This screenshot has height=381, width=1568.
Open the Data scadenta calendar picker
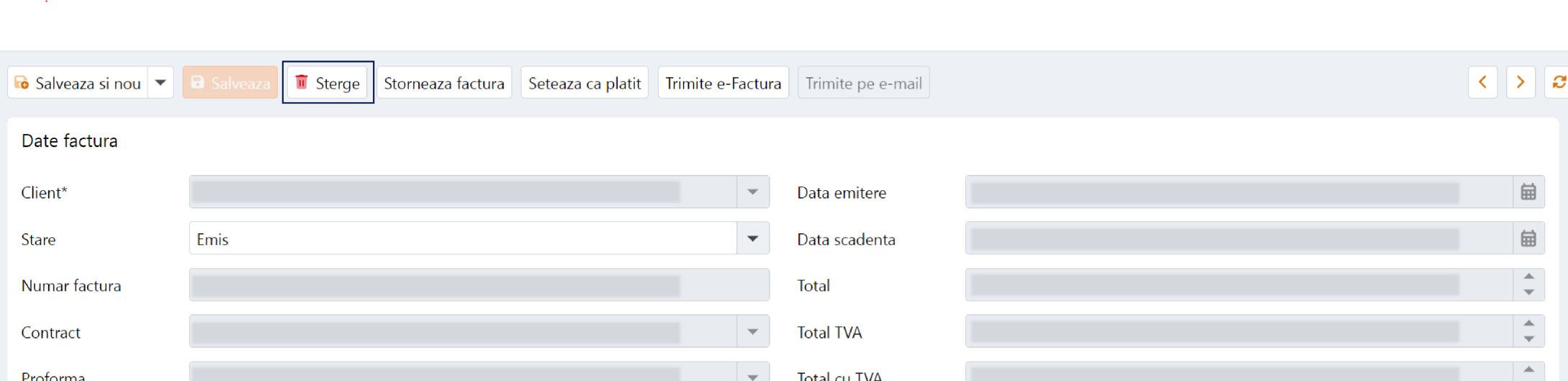pyautogui.click(x=1528, y=239)
